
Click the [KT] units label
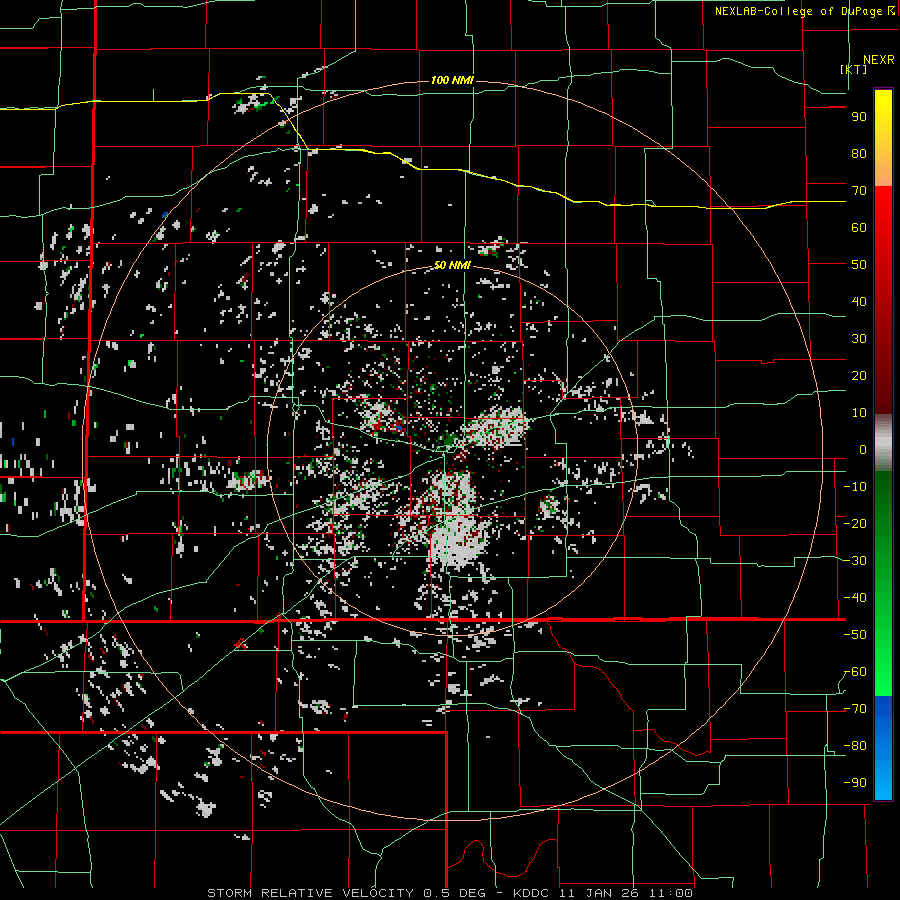click(x=854, y=69)
